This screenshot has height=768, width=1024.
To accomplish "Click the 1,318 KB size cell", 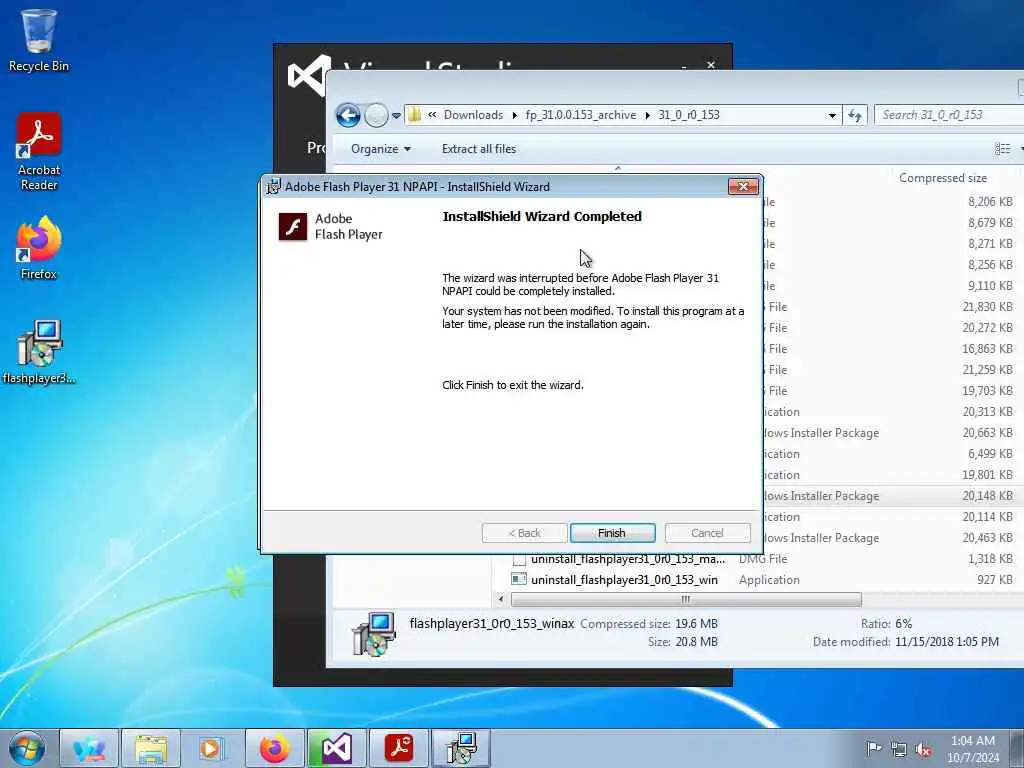I will click(990, 559).
